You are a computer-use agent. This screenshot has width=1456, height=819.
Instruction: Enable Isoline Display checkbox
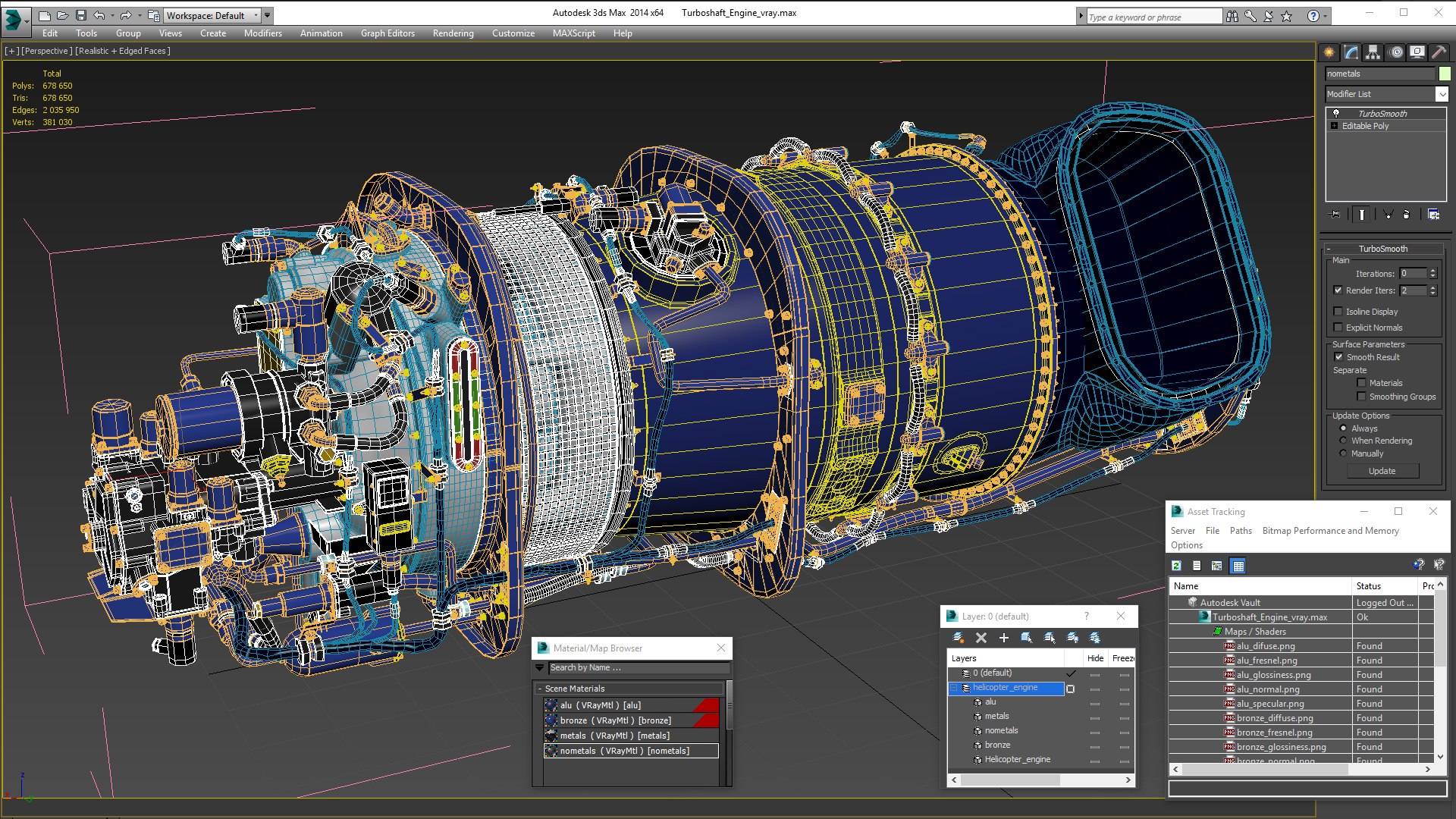(1338, 312)
